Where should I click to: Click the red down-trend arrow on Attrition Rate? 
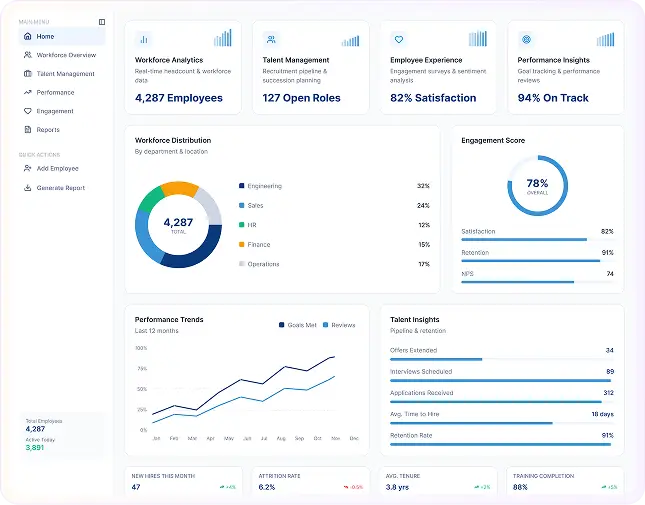[346, 487]
